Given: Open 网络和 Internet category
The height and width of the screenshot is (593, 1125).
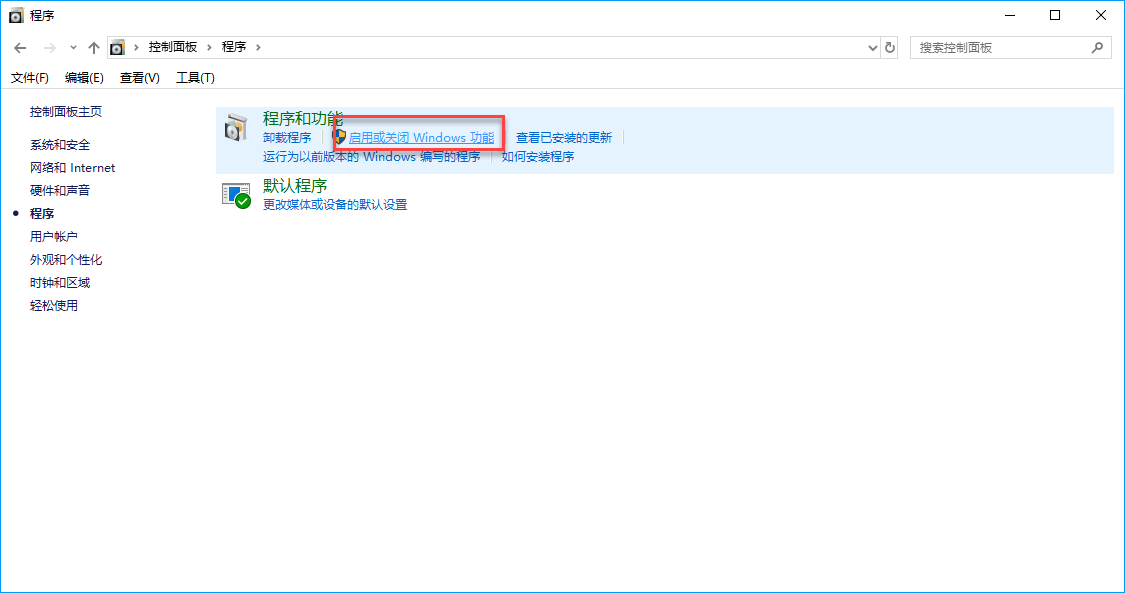Looking at the screenshot, I should [x=72, y=168].
